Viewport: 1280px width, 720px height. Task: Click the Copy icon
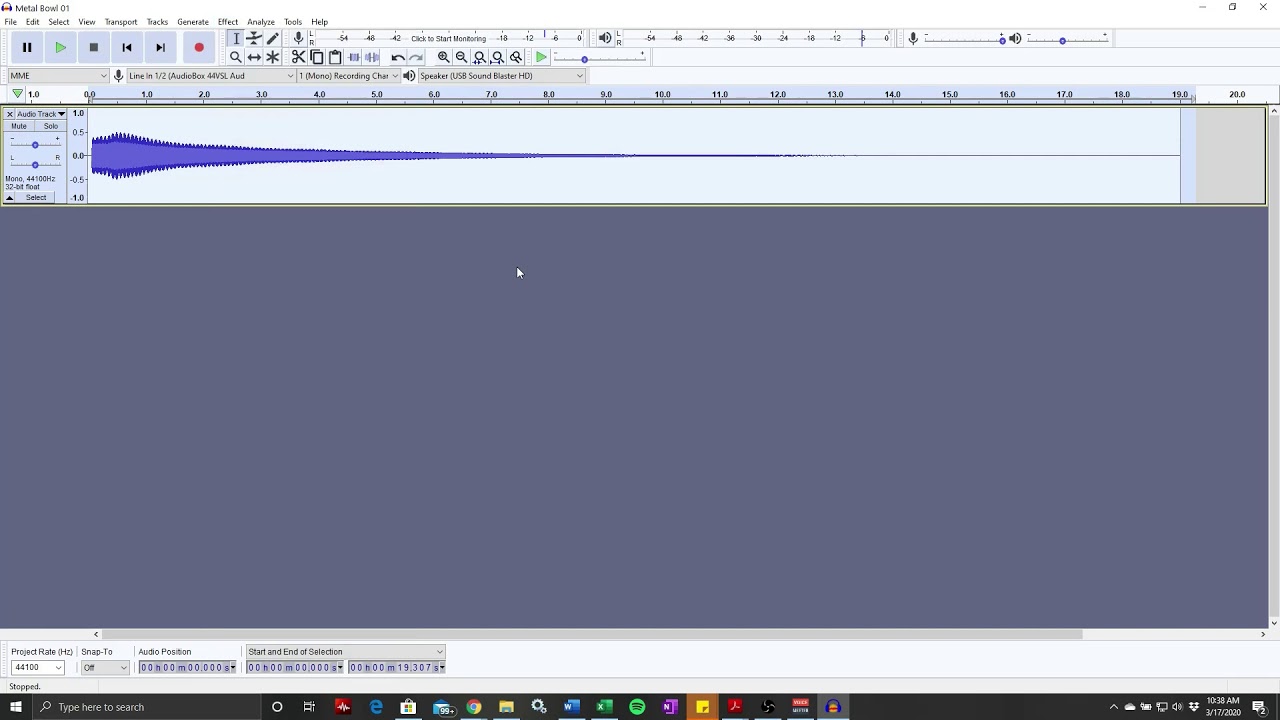317,57
